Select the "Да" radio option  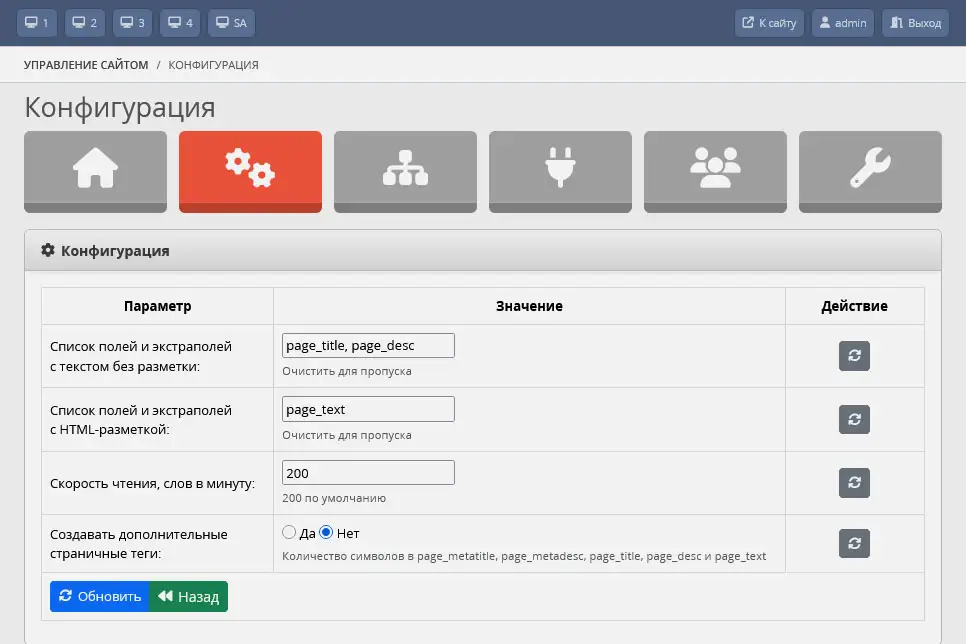pos(290,533)
